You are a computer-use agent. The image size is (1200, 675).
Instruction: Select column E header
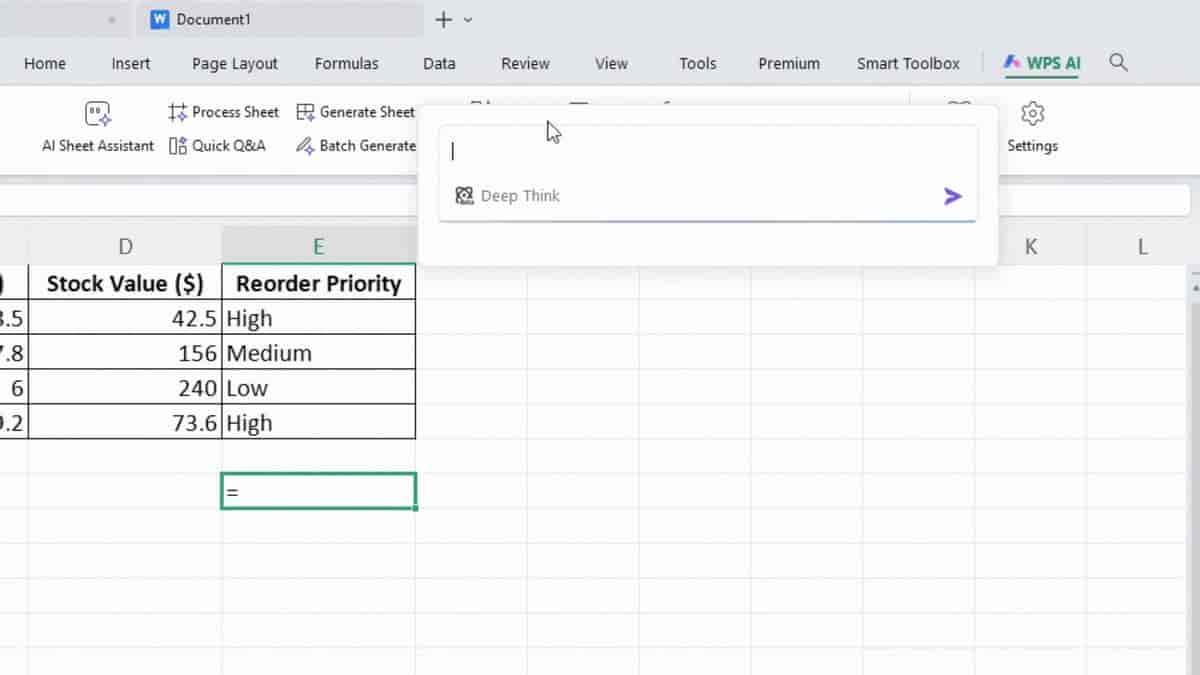318,246
